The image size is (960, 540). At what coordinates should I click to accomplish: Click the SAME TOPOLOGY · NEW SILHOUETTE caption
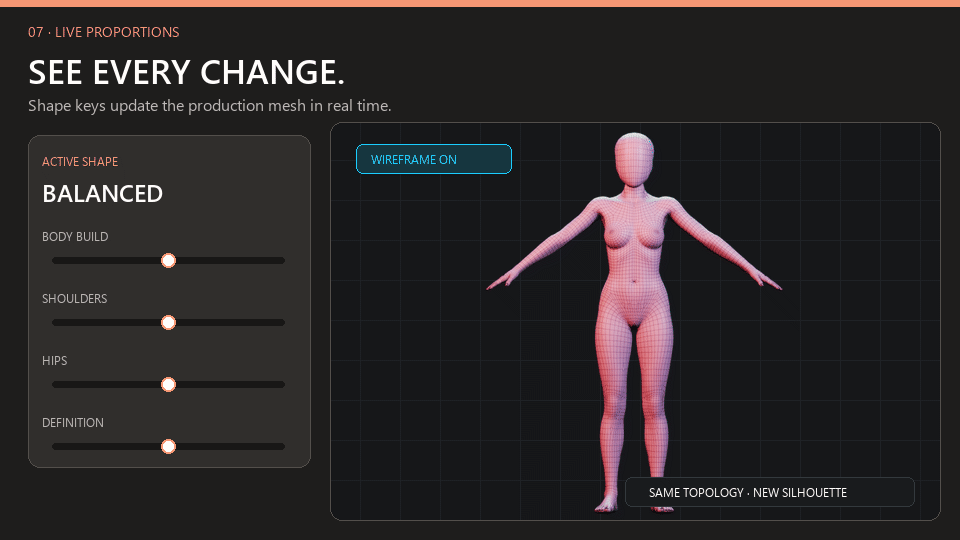tap(770, 492)
